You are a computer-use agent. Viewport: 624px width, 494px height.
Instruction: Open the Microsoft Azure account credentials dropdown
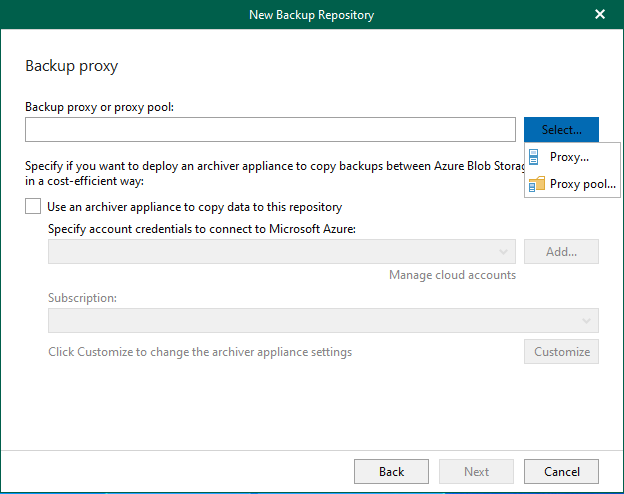tap(281, 251)
